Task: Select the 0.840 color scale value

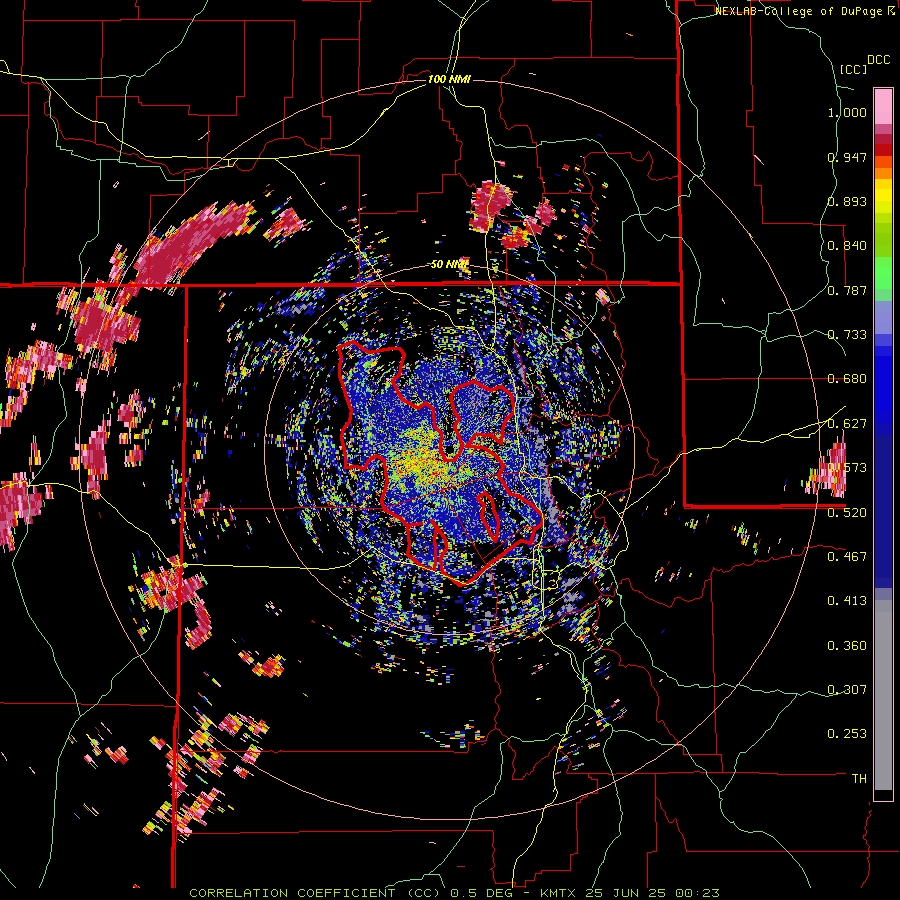Action: 847,245
